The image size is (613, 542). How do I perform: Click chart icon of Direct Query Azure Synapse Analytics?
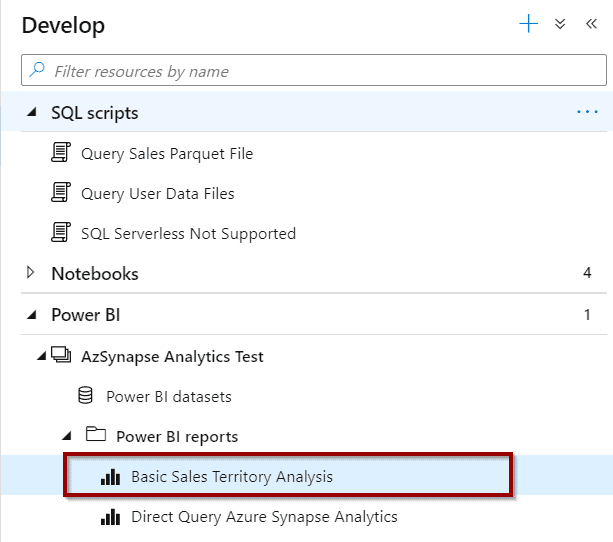tap(111, 517)
